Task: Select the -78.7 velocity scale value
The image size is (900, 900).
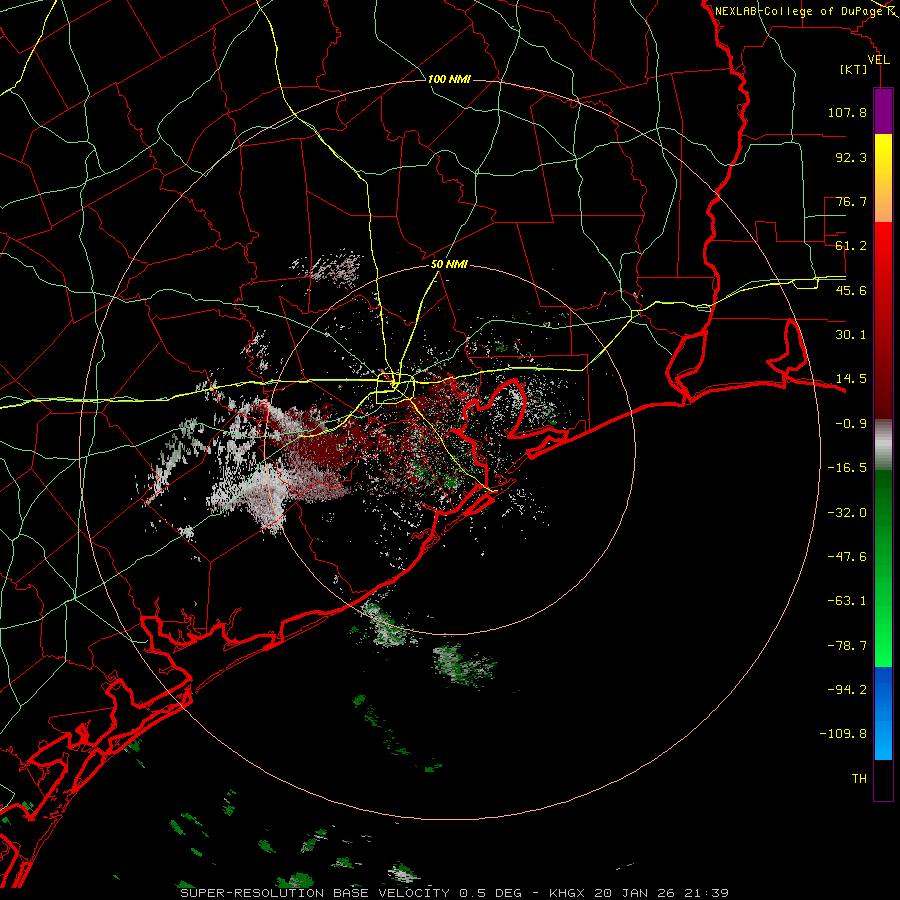Action: point(847,646)
